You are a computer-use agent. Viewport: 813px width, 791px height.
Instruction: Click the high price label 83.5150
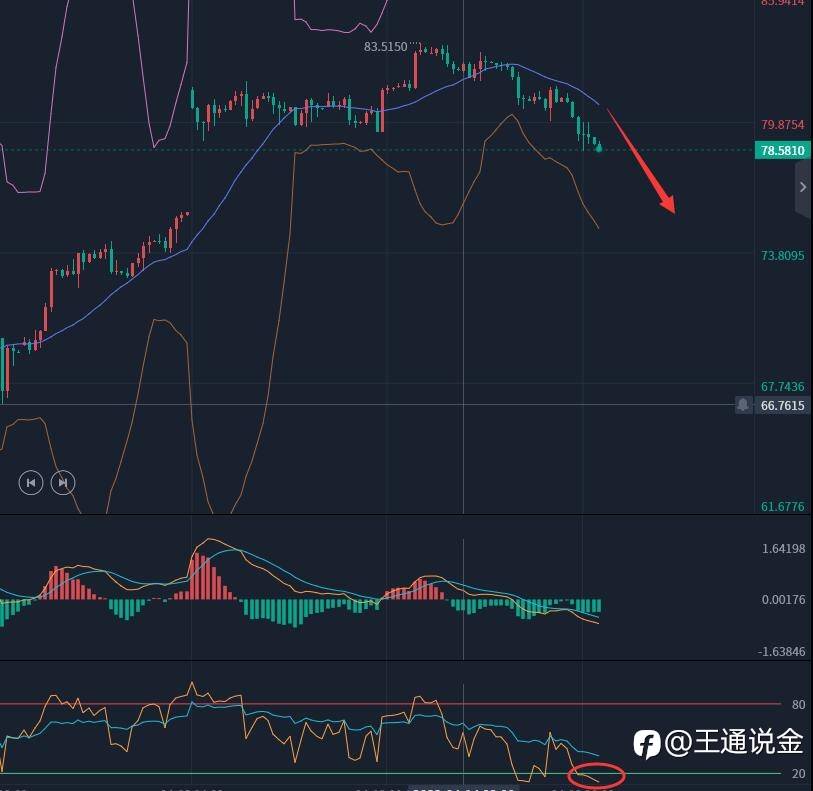(385, 47)
